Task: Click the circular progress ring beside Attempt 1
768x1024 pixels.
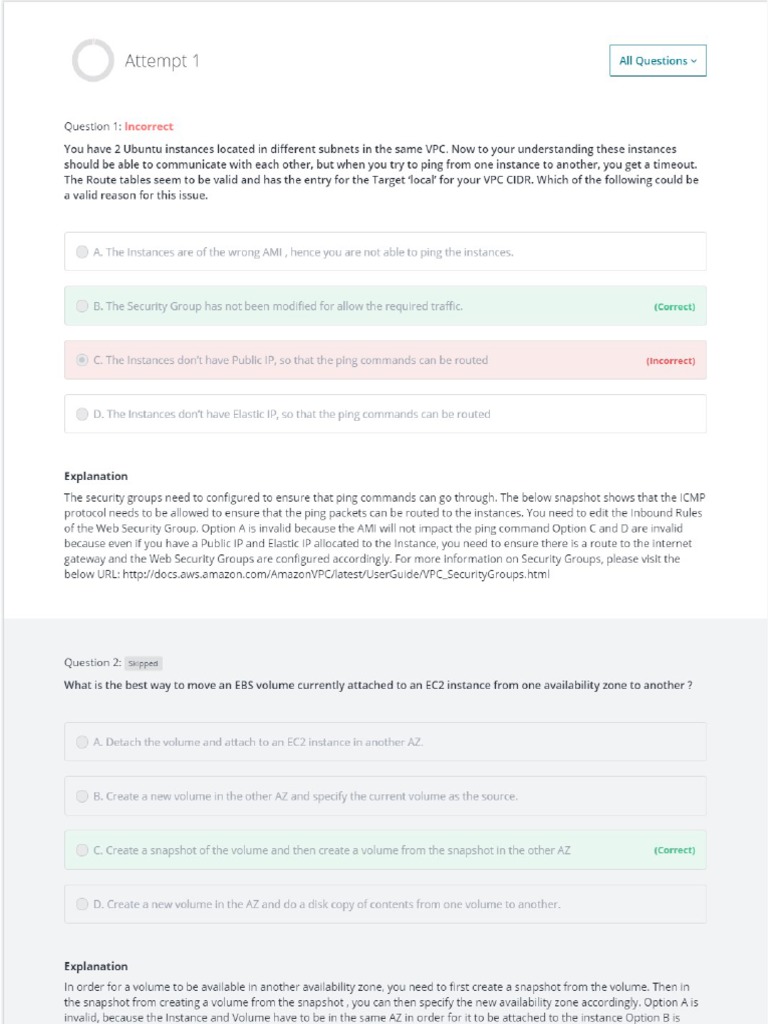Action: pyautogui.click(x=93, y=61)
